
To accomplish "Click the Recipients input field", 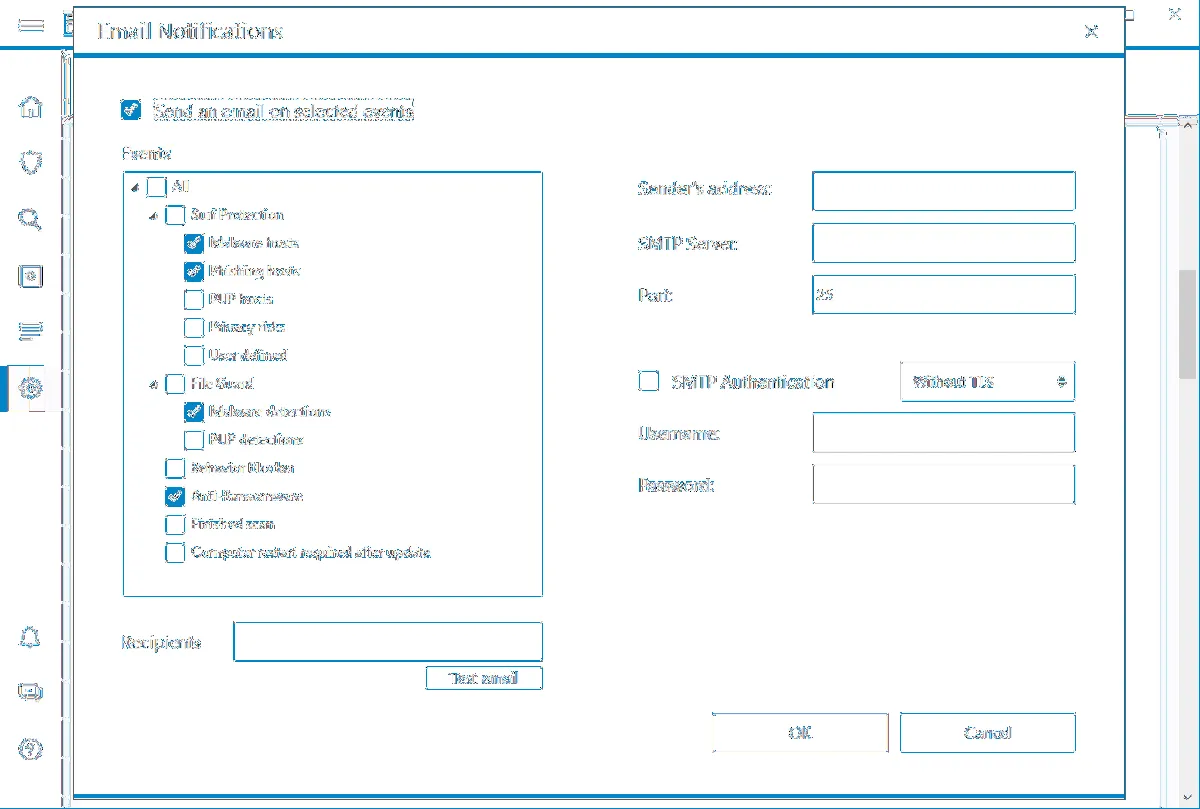I will pos(388,642).
